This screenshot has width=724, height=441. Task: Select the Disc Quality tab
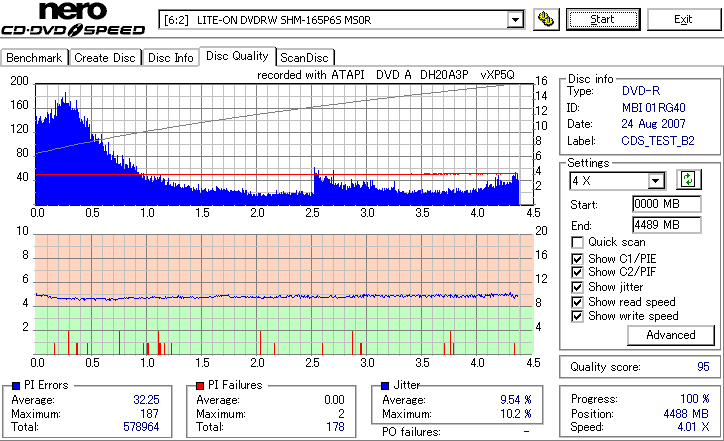tap(237, 56)
